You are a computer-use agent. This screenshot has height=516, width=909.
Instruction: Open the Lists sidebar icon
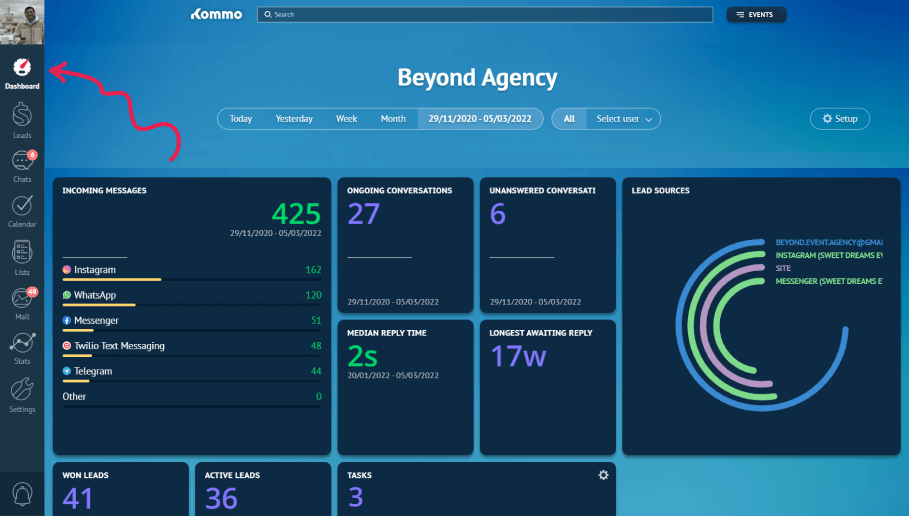pyautogui.click(x=22, y=253)
